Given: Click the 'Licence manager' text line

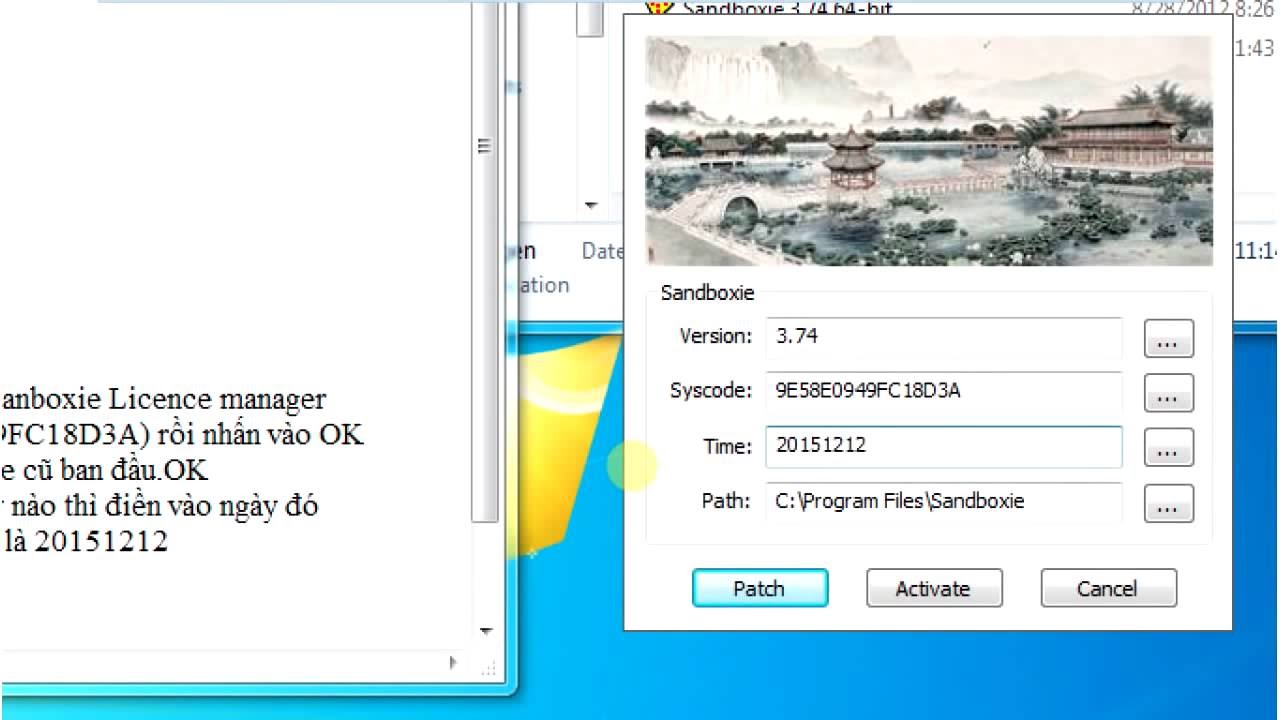Looking at the screenshot, I should [x=163, y=399].
